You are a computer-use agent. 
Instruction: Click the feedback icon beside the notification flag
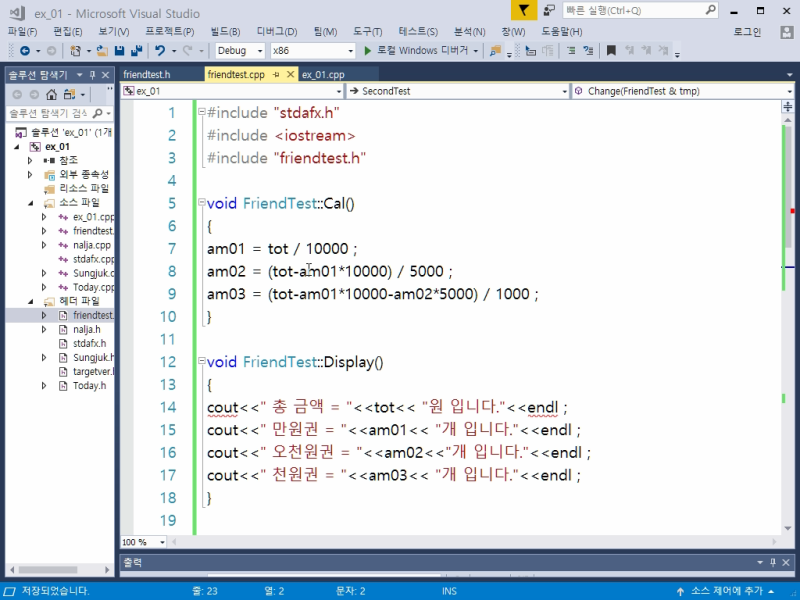tap(549, 10)
